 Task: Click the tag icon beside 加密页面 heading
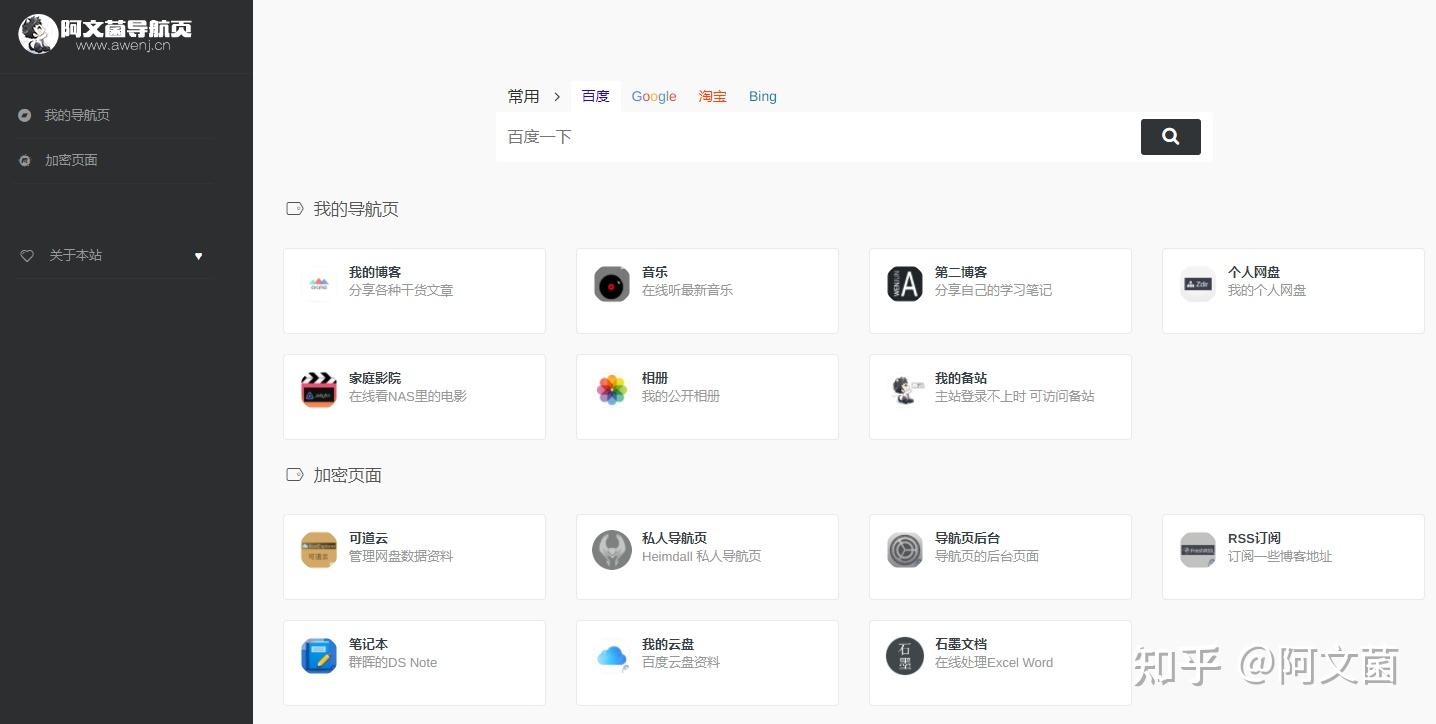pyautogui.click(x=295, y=475)
